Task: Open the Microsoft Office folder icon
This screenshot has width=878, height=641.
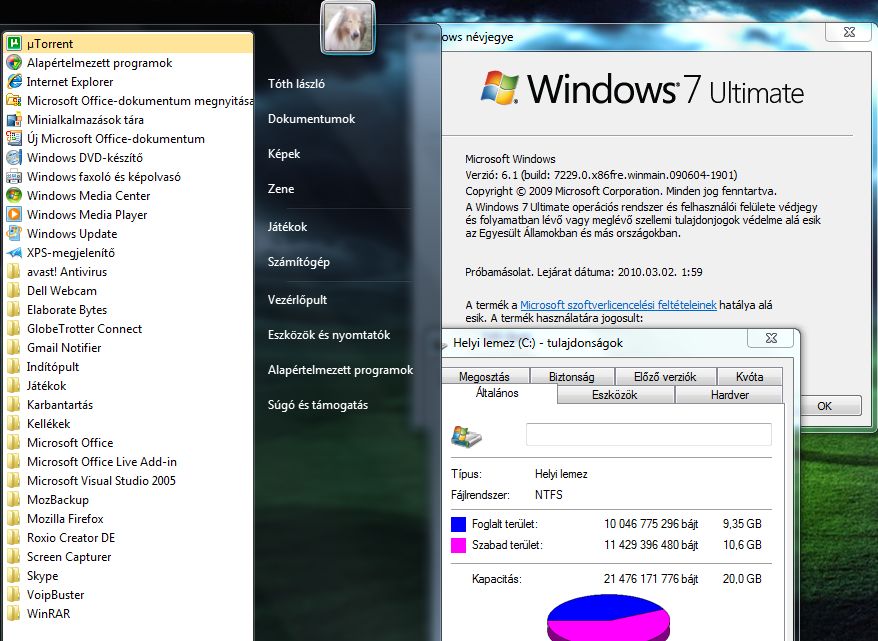Action: [x=13, y=443]
